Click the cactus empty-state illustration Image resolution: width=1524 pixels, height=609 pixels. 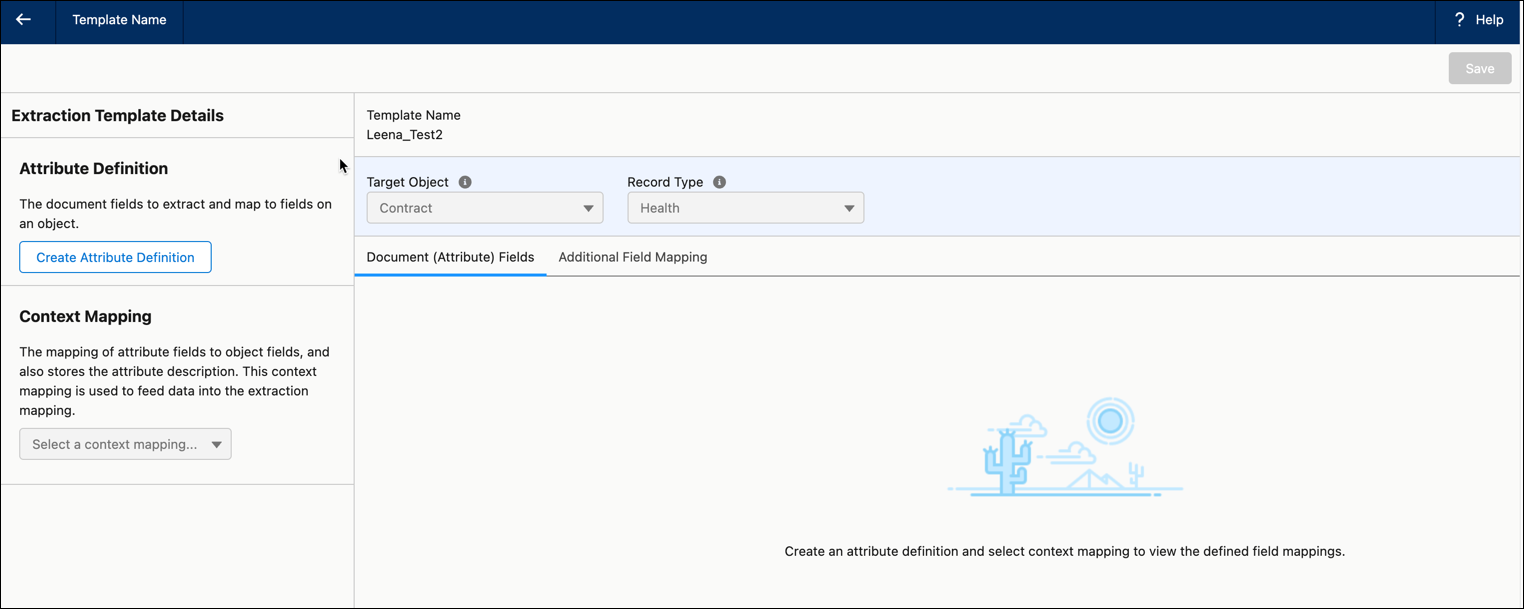tap(1064, 448)
